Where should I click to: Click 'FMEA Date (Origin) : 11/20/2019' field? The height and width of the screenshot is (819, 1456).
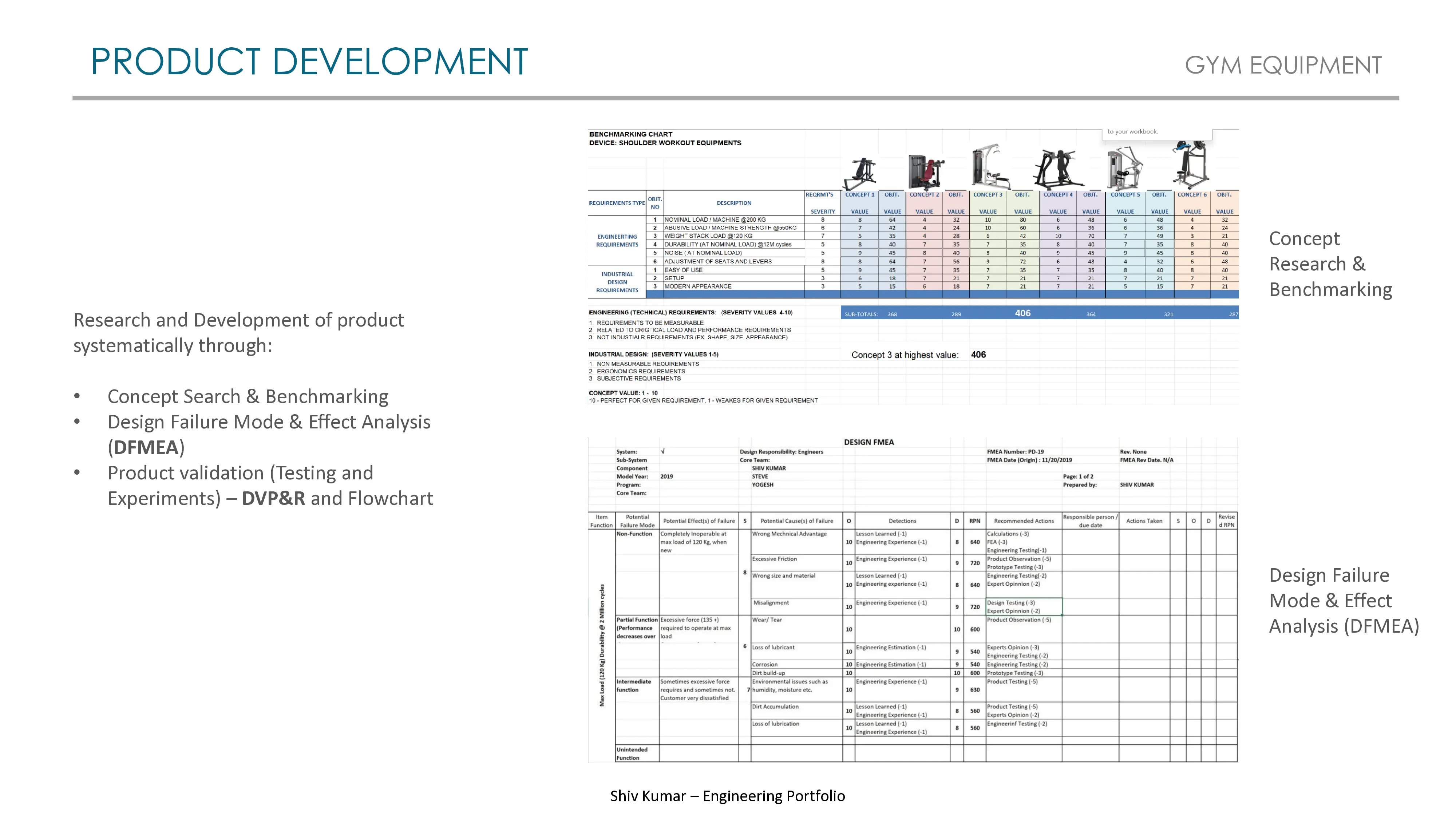[x=1029, y=460]
